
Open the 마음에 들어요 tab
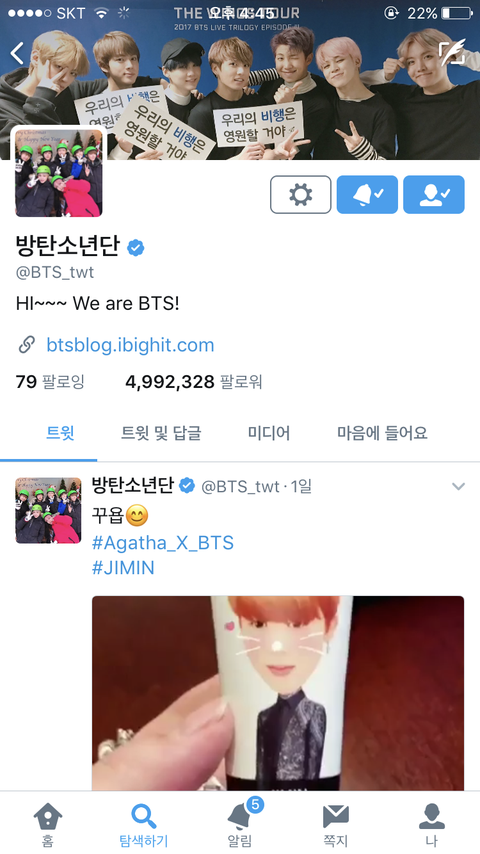[382, 433]
